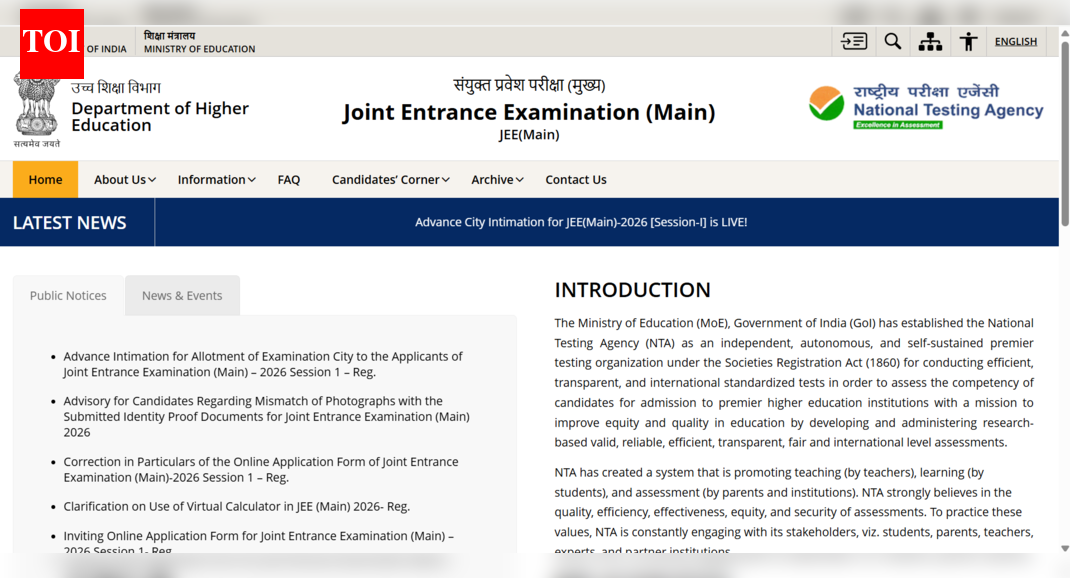Expand the Information dropdown
The height and width of the screenshot is (578, 1070).
pyautogui.click(x=212, y=179)
